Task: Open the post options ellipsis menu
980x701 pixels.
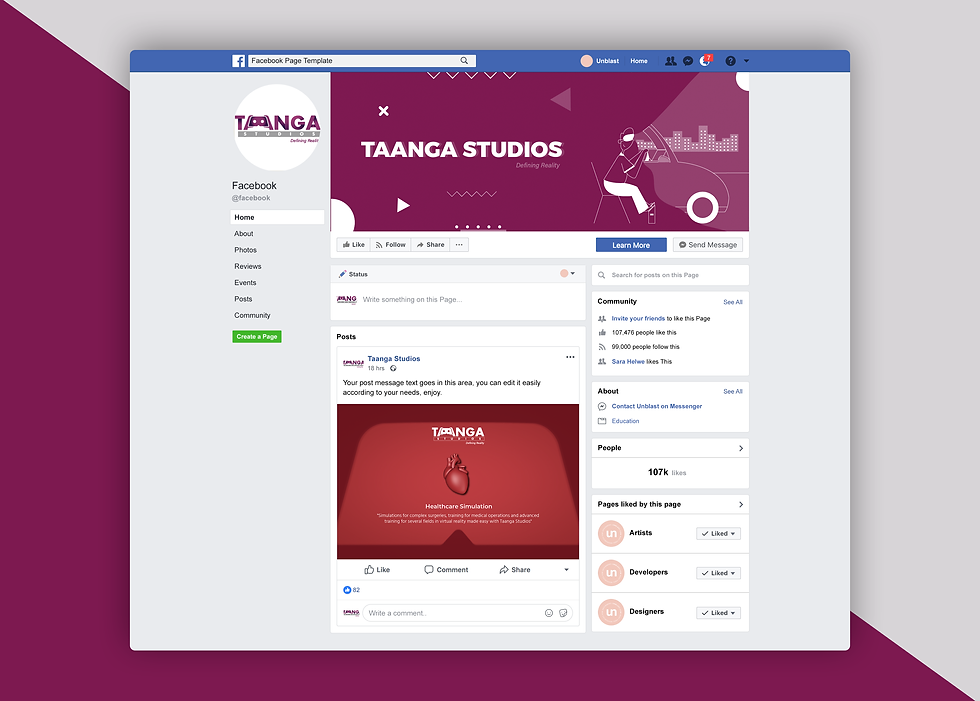Action: pos(570,357)
